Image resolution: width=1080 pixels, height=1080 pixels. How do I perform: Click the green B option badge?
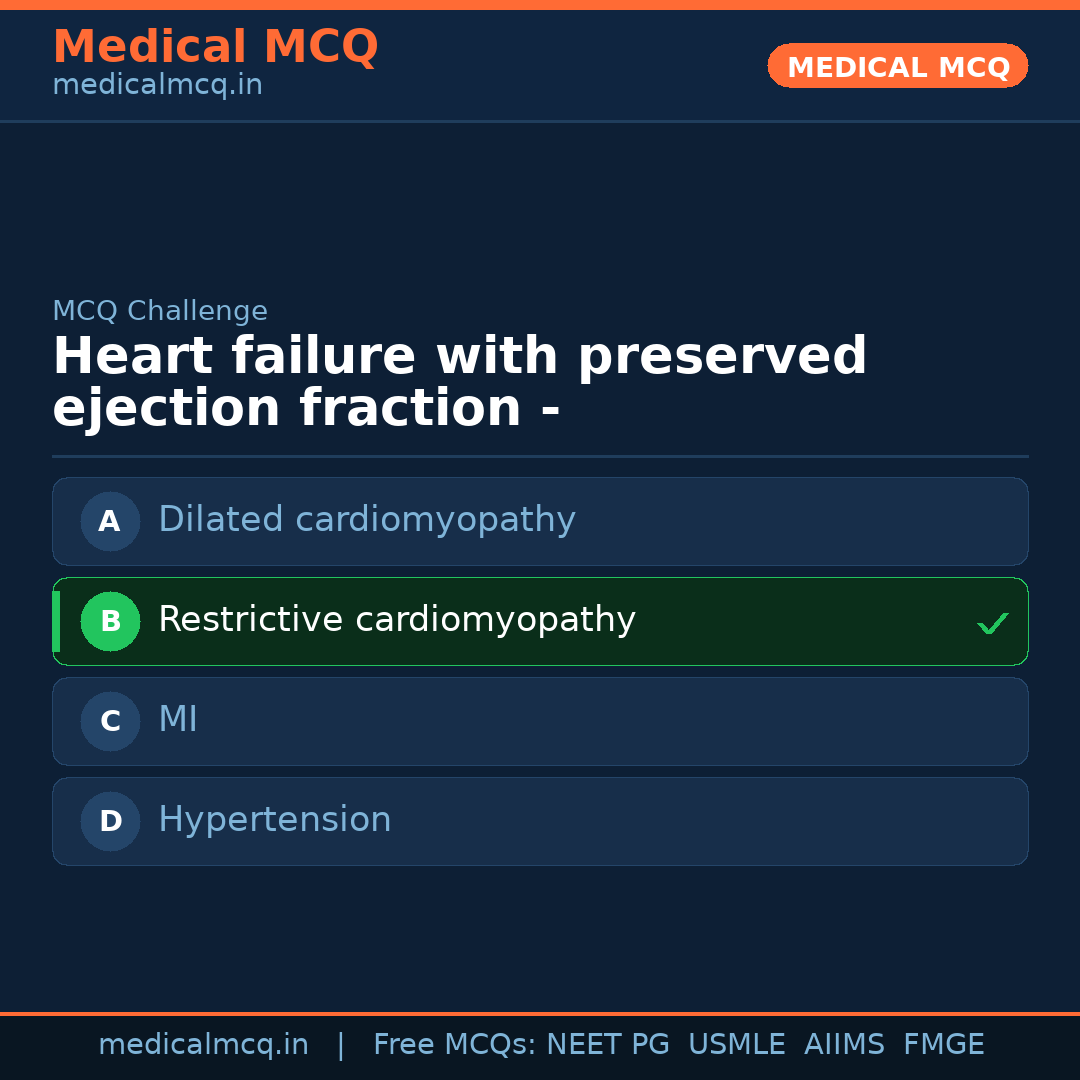tap(110, 621)
